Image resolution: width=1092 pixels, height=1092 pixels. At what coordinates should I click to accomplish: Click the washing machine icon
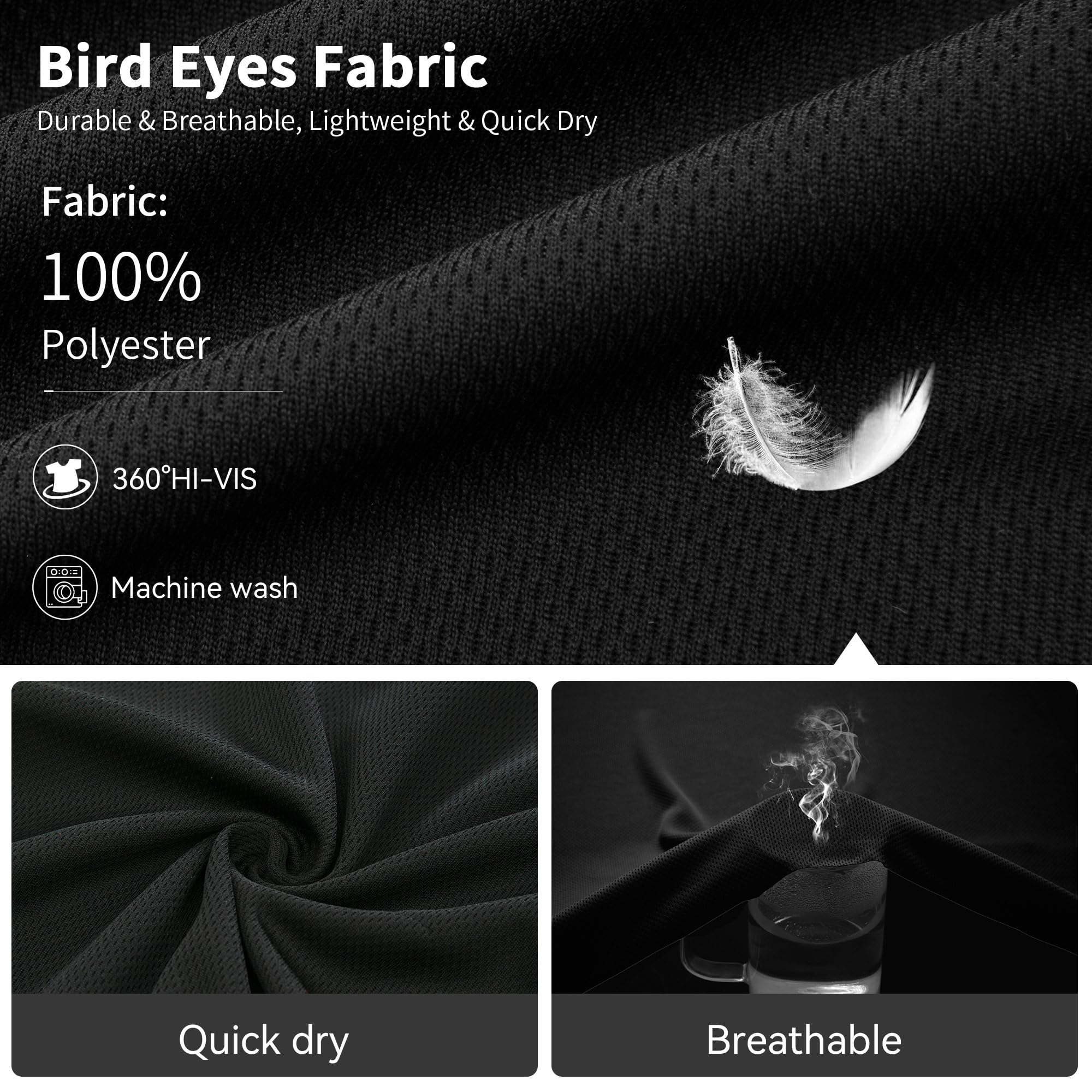coord(65,587)
